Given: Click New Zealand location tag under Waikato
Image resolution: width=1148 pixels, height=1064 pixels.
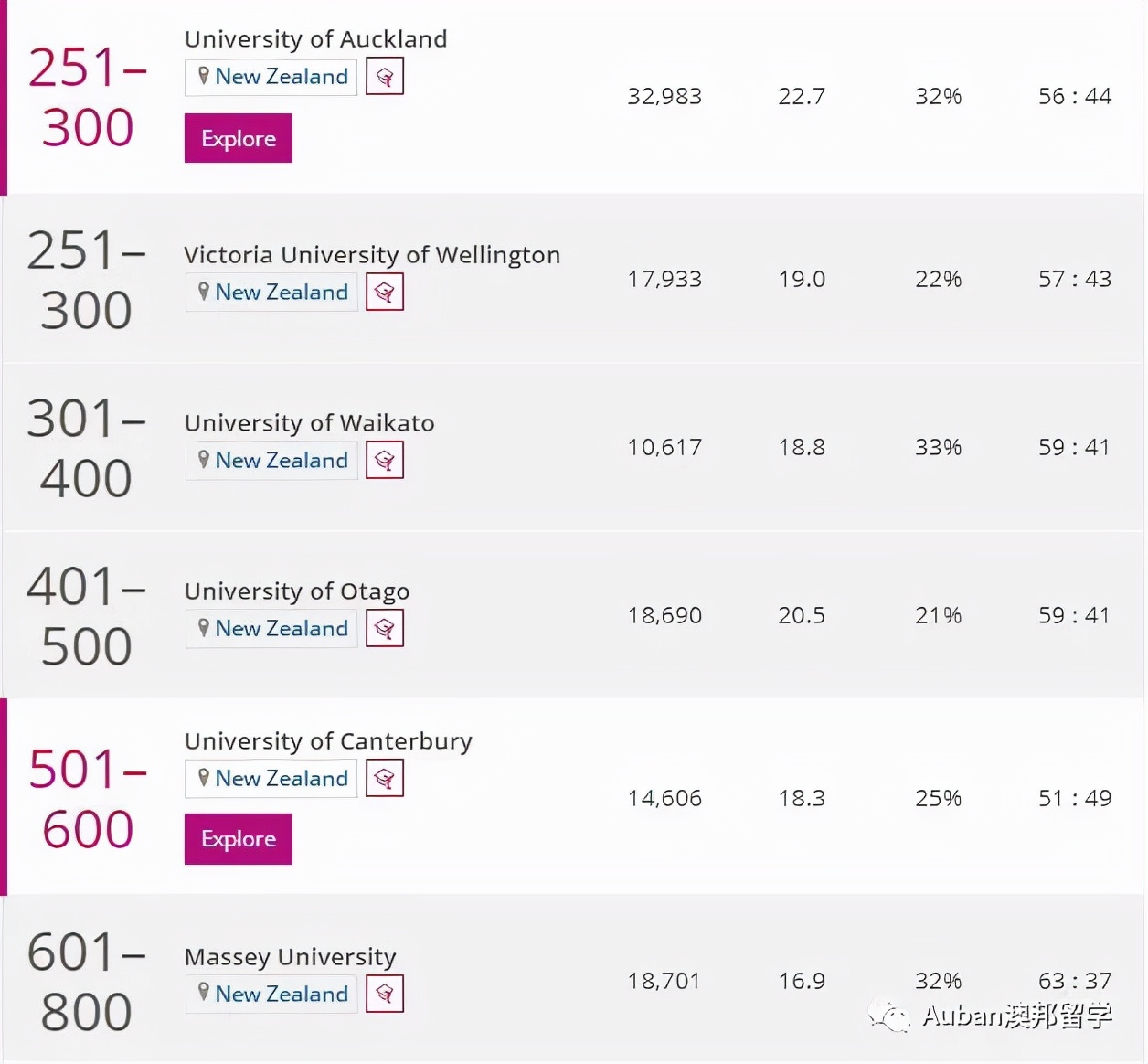Looking at the screenshot, I should click(x=272, y=461).
